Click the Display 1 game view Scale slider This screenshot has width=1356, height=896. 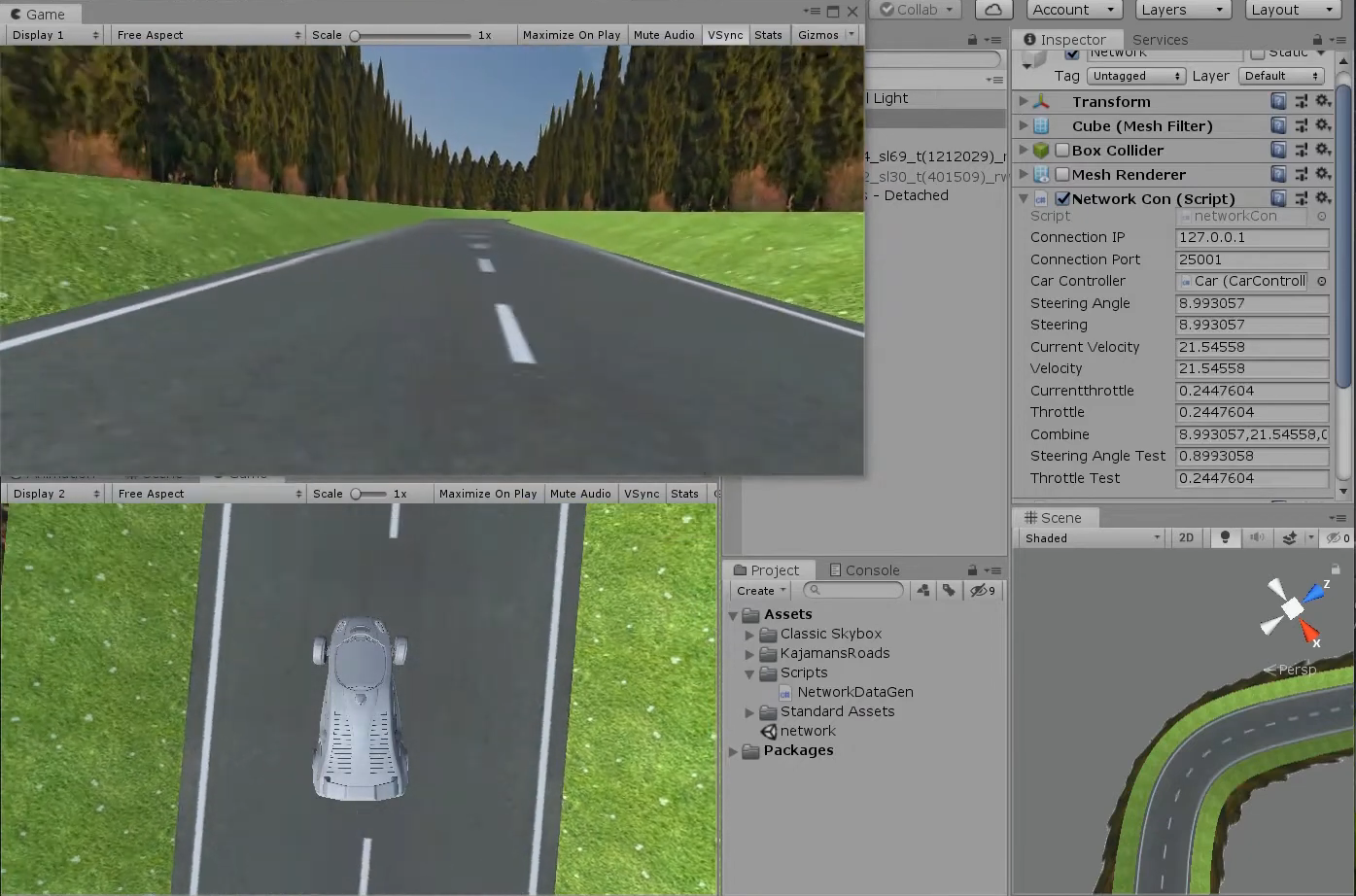412,36
